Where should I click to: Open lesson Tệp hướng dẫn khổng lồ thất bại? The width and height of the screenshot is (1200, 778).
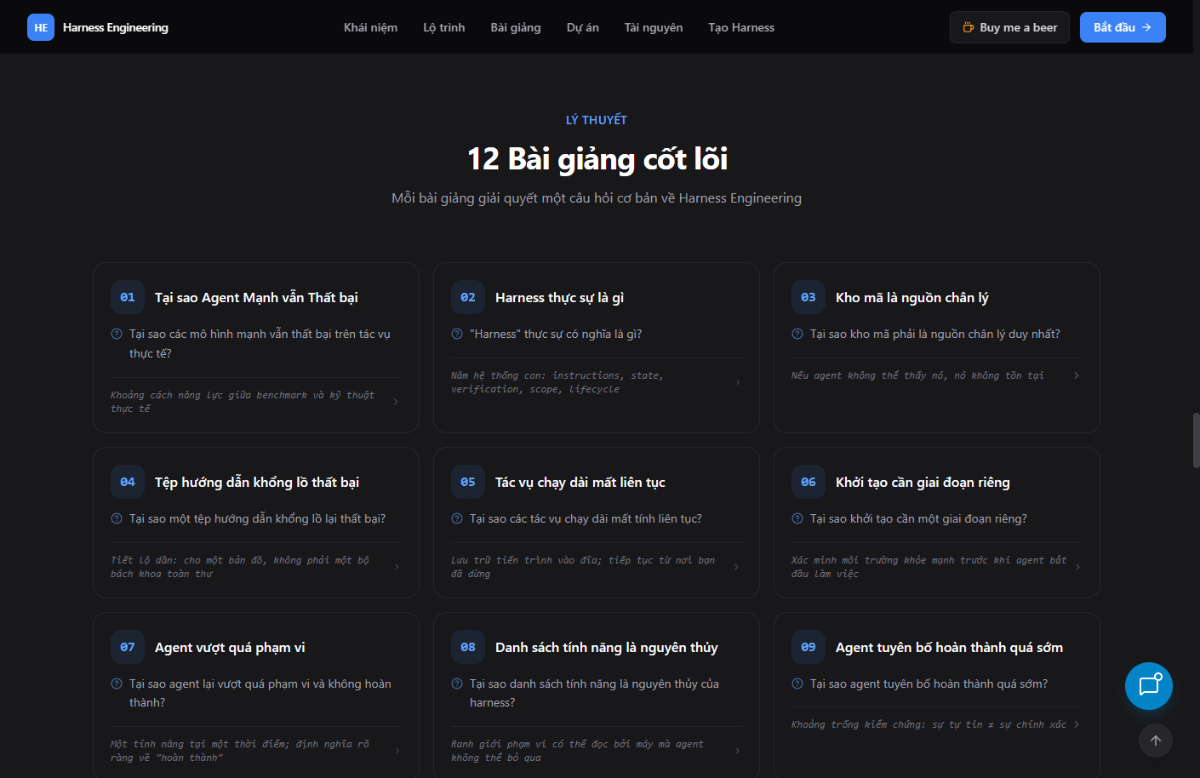256,522
